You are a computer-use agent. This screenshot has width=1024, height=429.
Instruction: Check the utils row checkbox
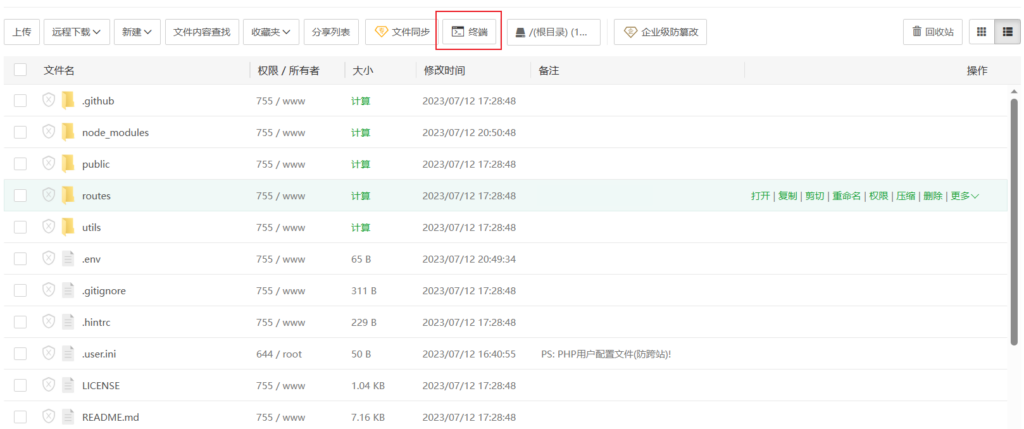pos(20,227)
